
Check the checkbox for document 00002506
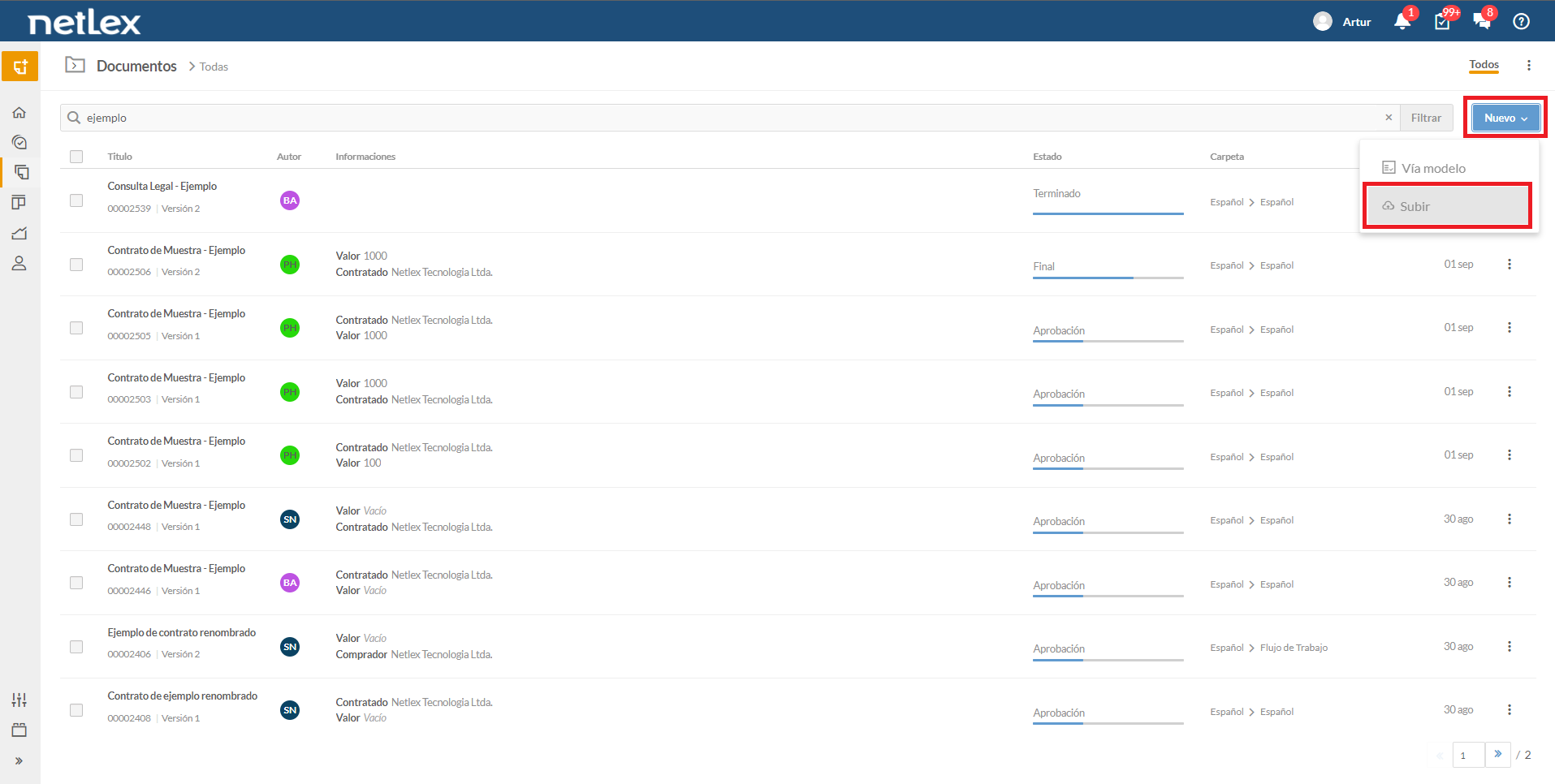[x=76, y=265]
